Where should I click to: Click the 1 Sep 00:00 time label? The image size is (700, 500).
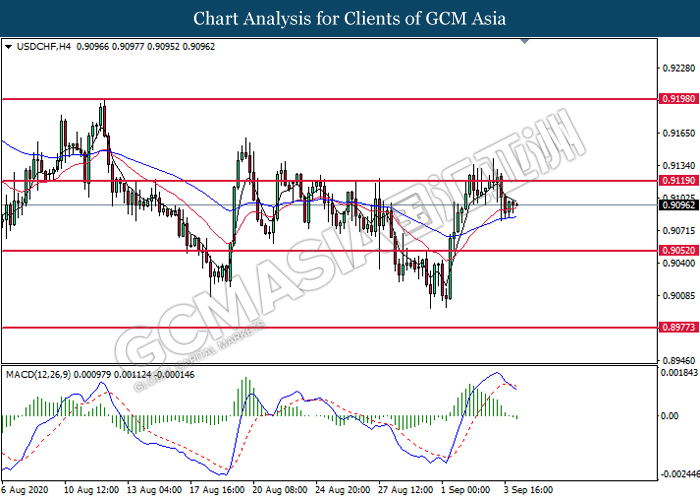466,490
